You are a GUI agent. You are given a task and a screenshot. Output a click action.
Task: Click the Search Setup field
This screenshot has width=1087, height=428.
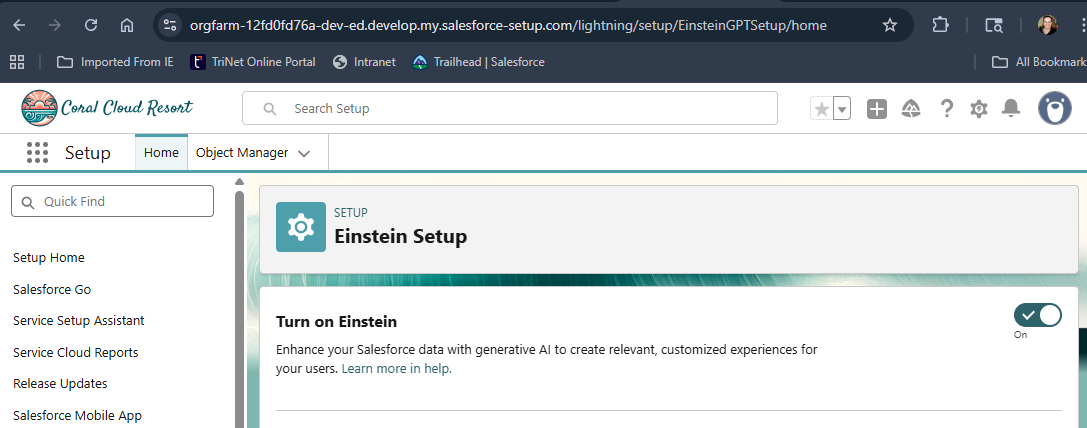[x=510, y=108]
